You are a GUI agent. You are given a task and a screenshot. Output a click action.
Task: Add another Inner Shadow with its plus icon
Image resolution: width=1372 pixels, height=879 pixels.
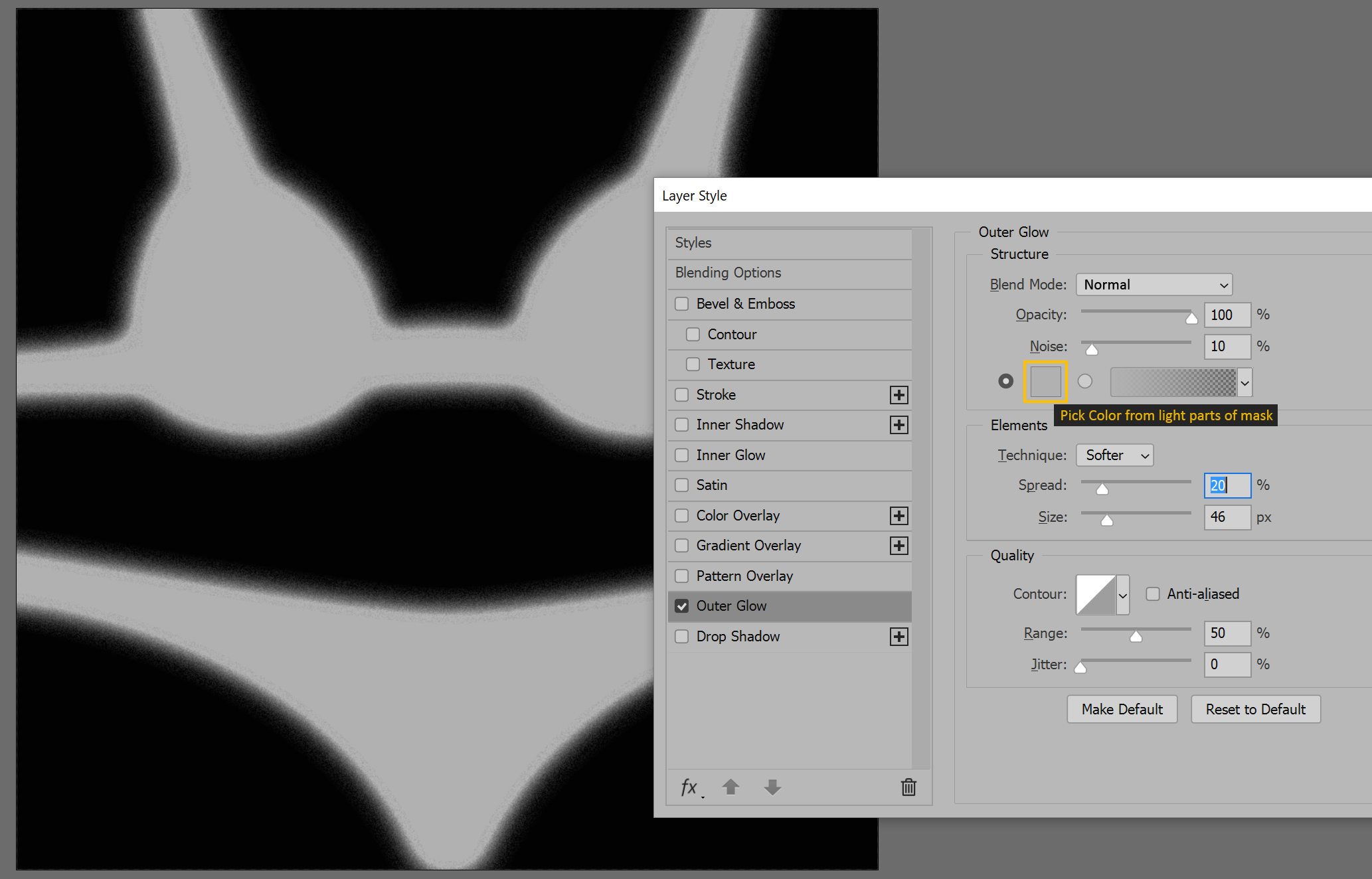pos(899,425)
